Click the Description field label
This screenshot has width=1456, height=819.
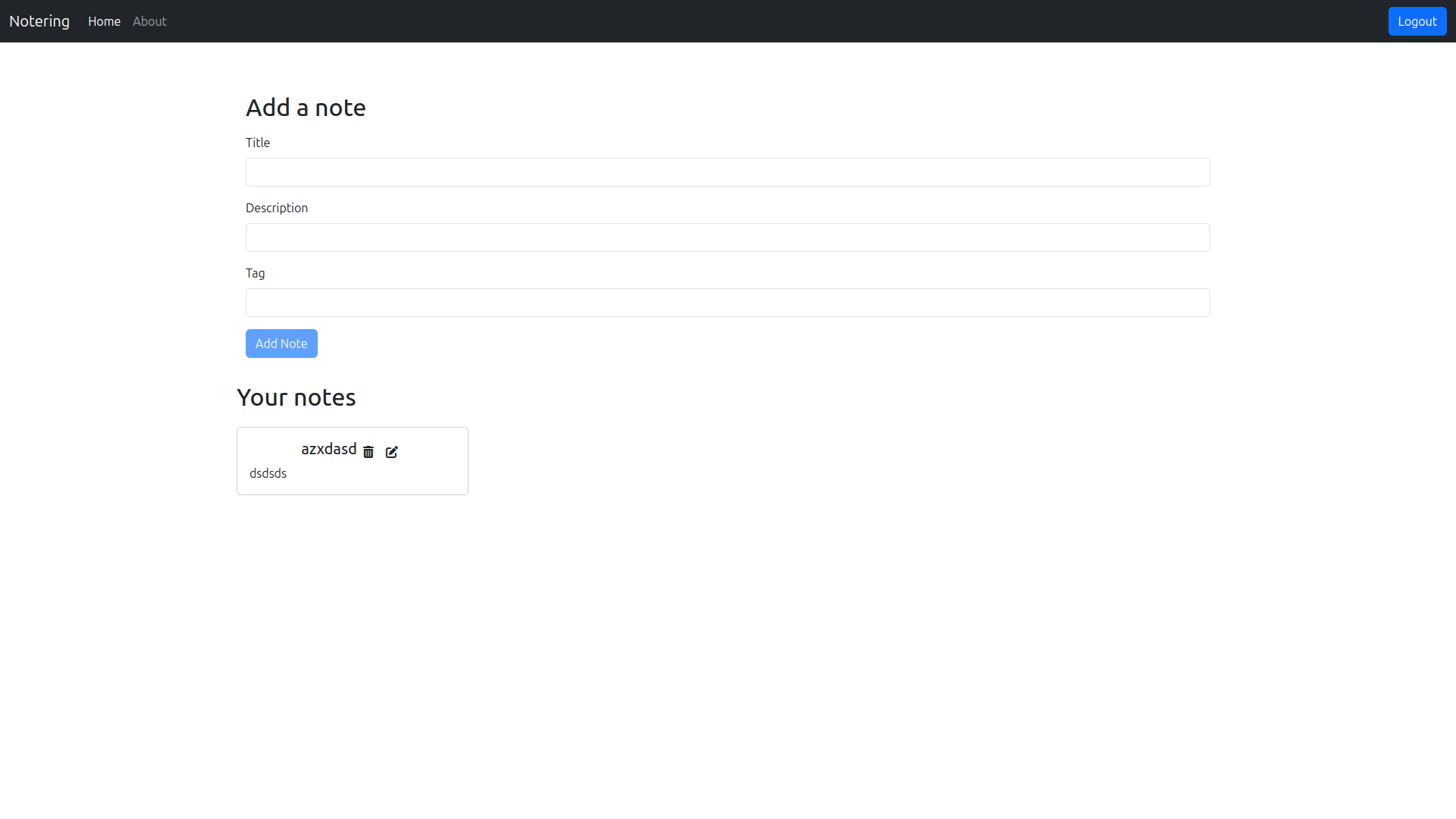click(x=277, y=208)
